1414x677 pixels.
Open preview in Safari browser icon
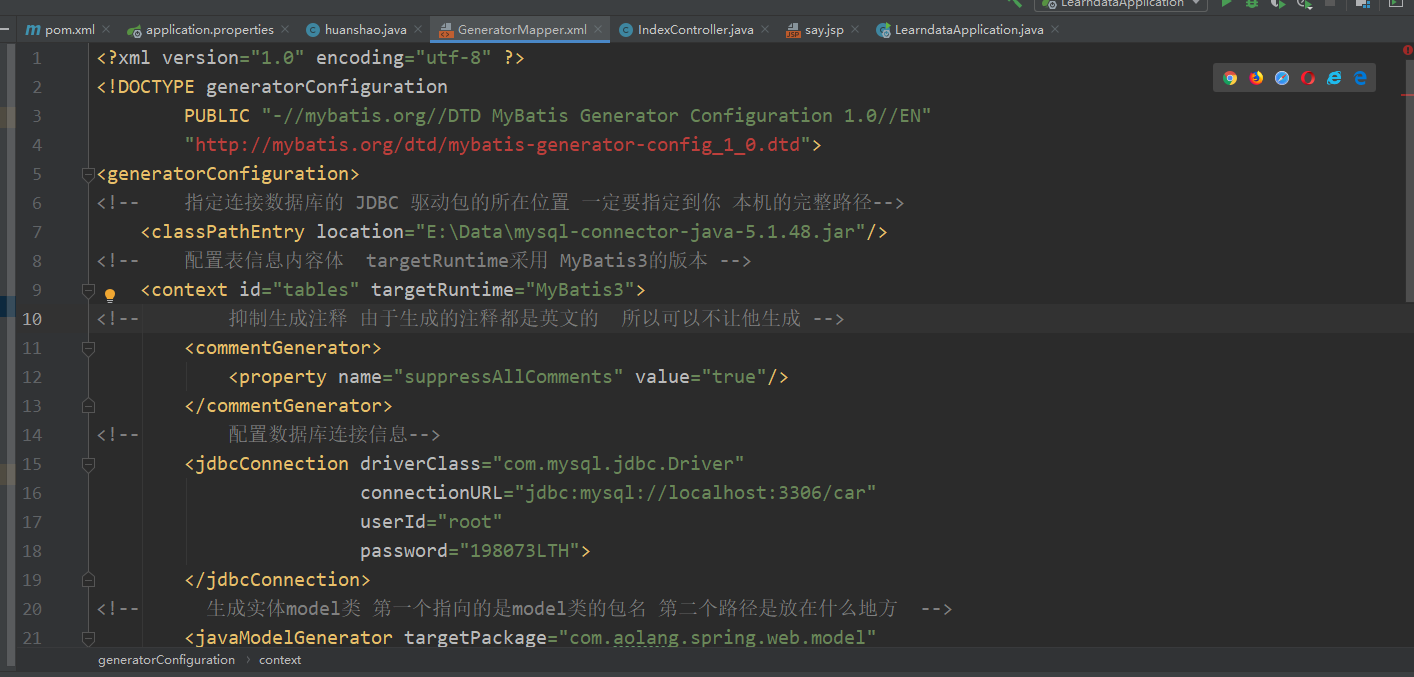point(1282,78)
